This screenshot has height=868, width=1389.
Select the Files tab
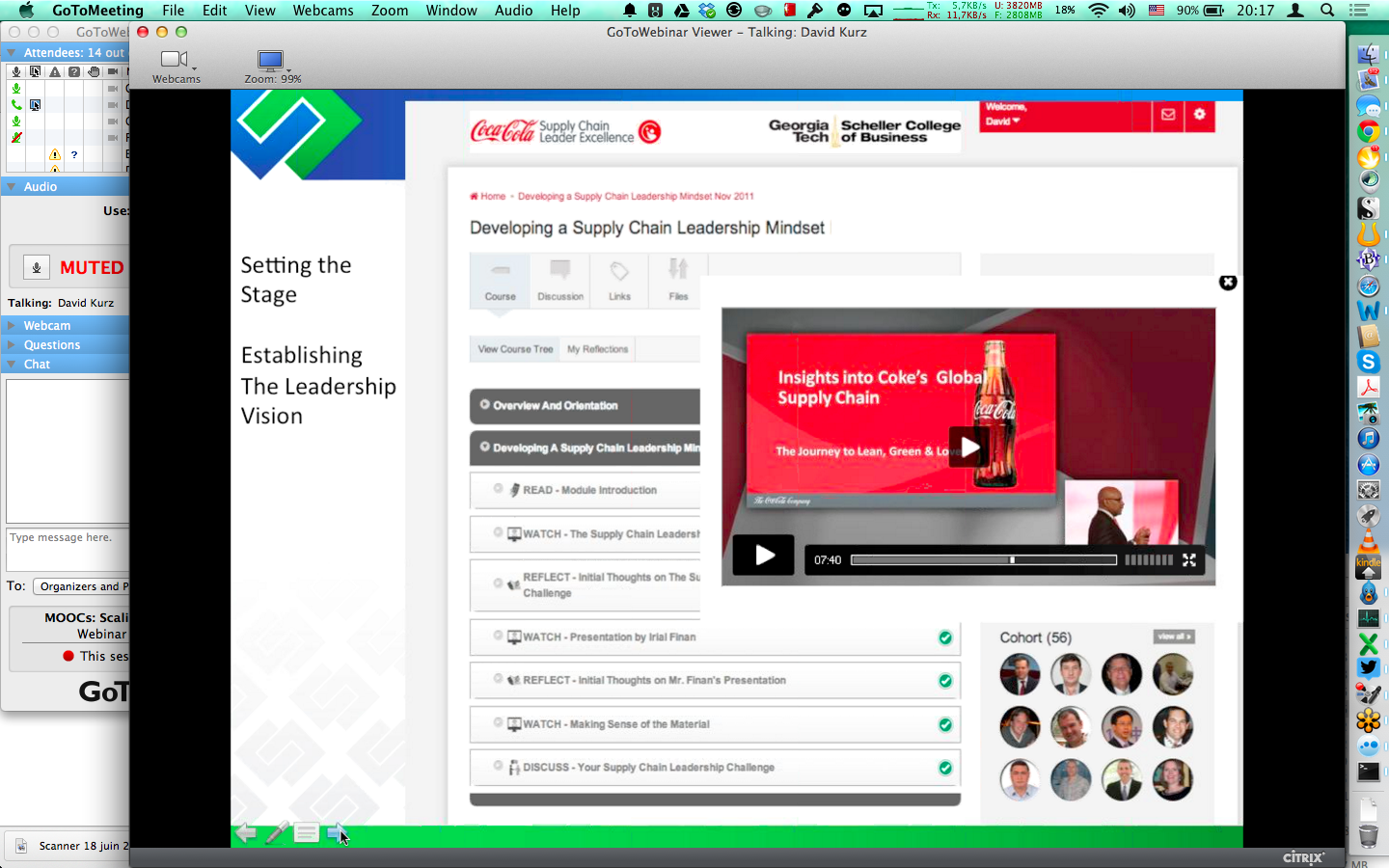pyautogui.click(x=678, y=281)
